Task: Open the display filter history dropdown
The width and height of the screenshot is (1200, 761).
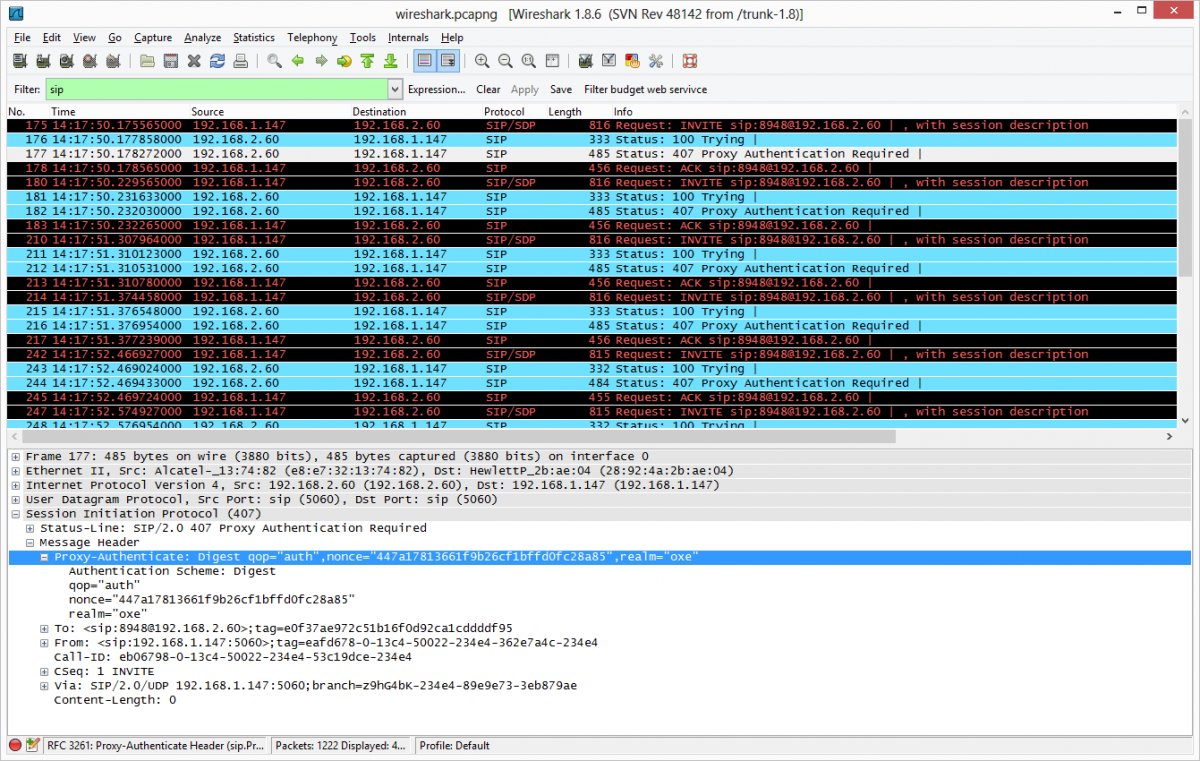Action: (x=395, y=89)
